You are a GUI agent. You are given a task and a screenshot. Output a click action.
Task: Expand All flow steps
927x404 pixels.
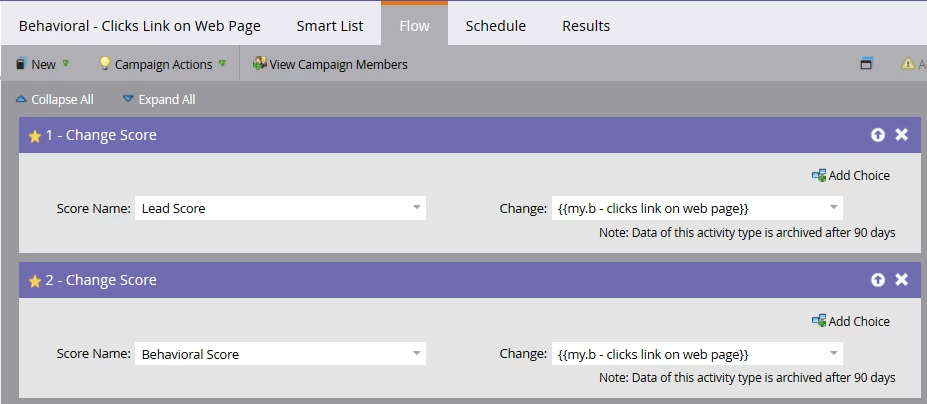159,99
